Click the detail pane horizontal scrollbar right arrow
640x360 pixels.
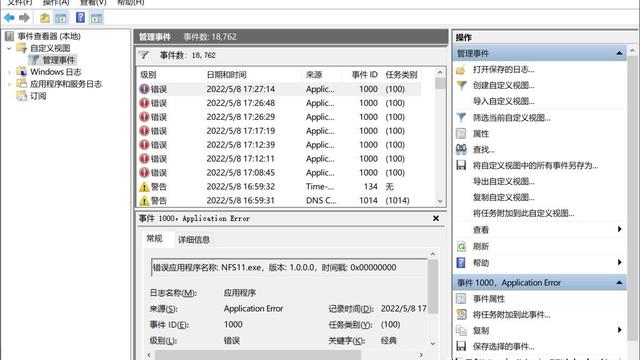(x=421, y=355)
